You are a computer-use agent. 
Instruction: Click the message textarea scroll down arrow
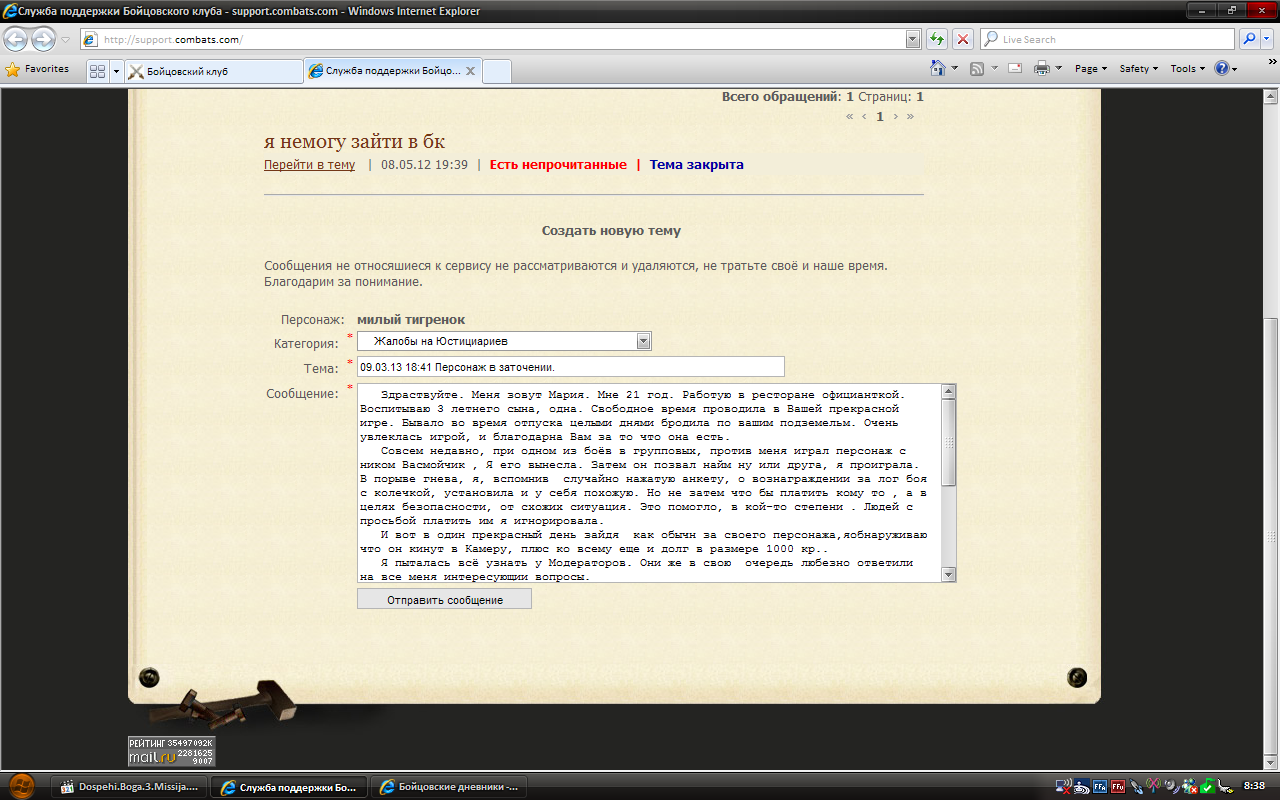(x=949, y=574)
